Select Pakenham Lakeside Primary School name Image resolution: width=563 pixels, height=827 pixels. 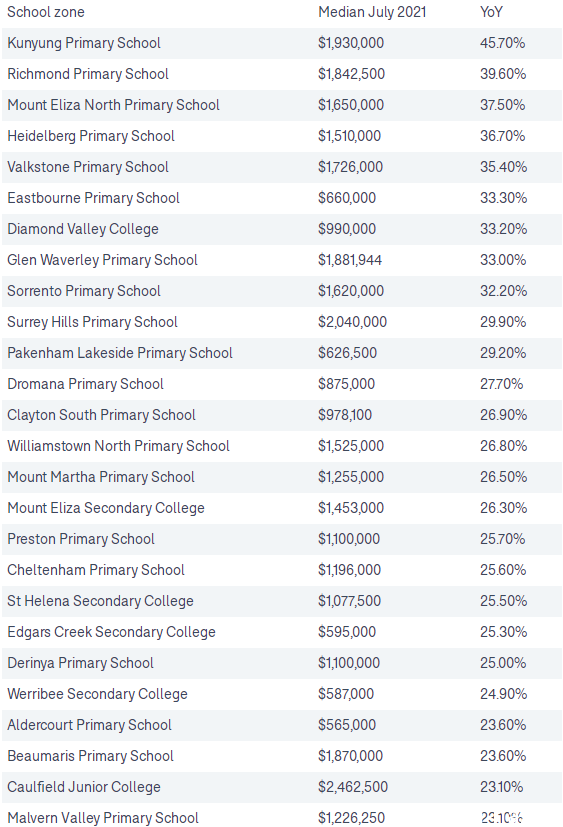[120, 353]
